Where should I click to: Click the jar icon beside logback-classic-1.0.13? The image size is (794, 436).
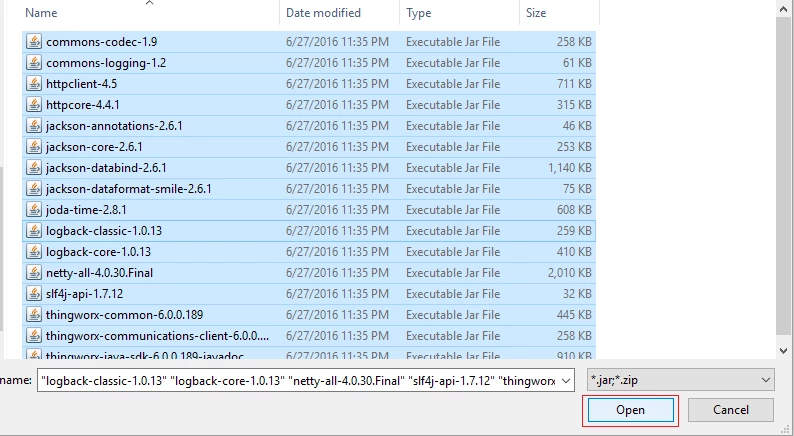[x=34, y=231]
